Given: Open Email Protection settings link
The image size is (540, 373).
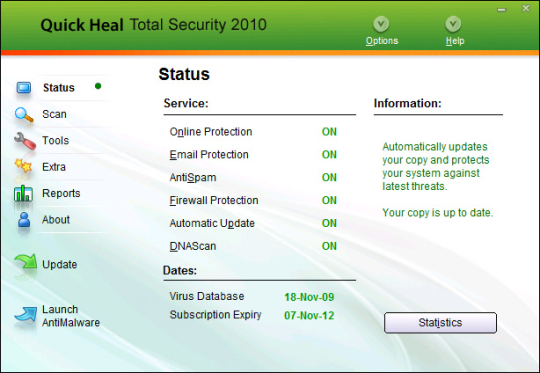Looking at the screenshot, I should (x=209, y=154).
